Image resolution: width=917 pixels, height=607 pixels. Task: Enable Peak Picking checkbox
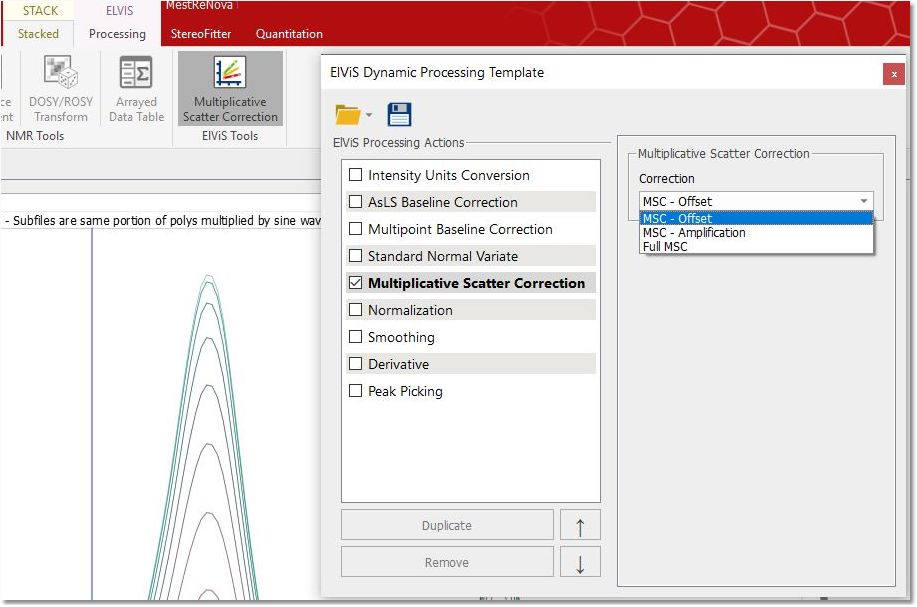pos(355,391)
